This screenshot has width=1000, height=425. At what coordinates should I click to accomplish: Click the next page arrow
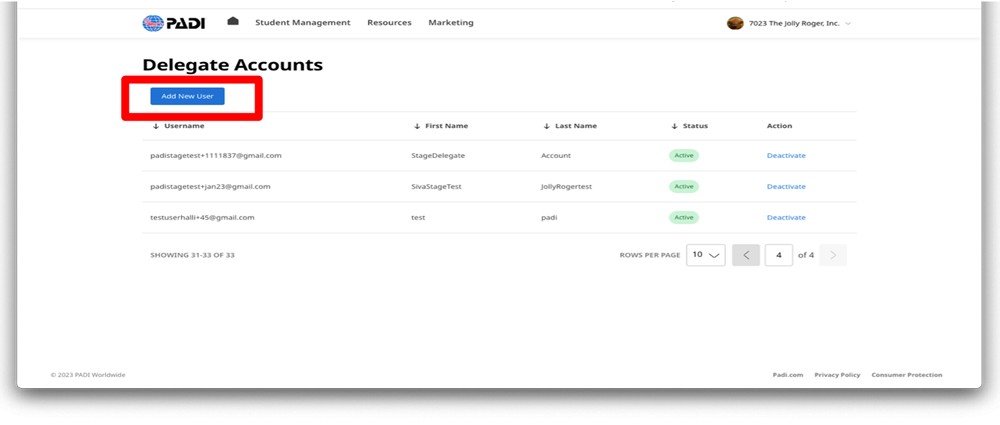click(x=833, y=255)
